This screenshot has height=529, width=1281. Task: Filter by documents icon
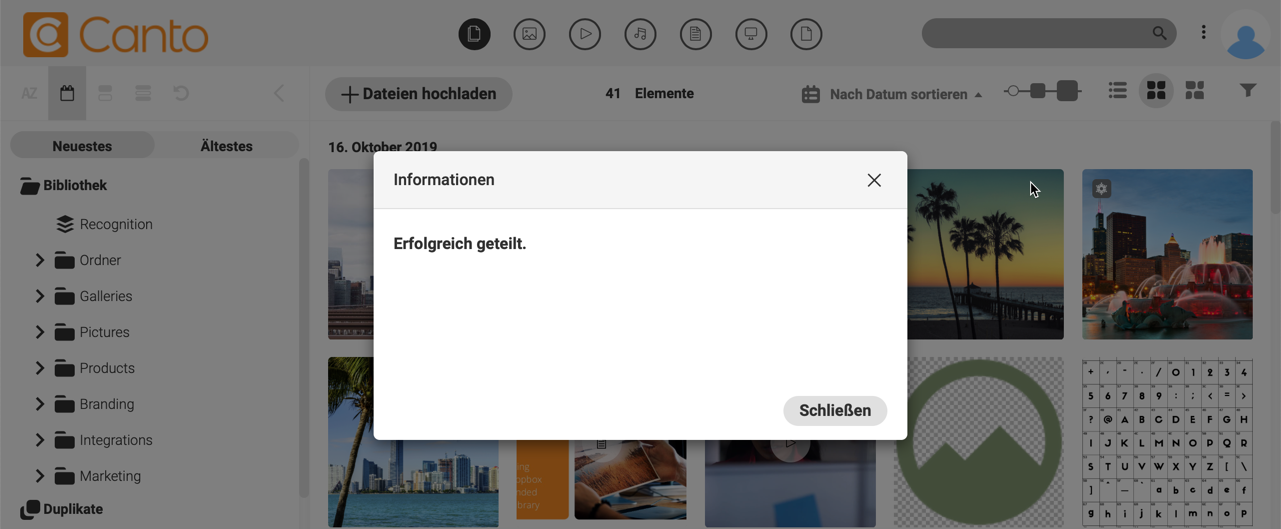tap(695, 34)
